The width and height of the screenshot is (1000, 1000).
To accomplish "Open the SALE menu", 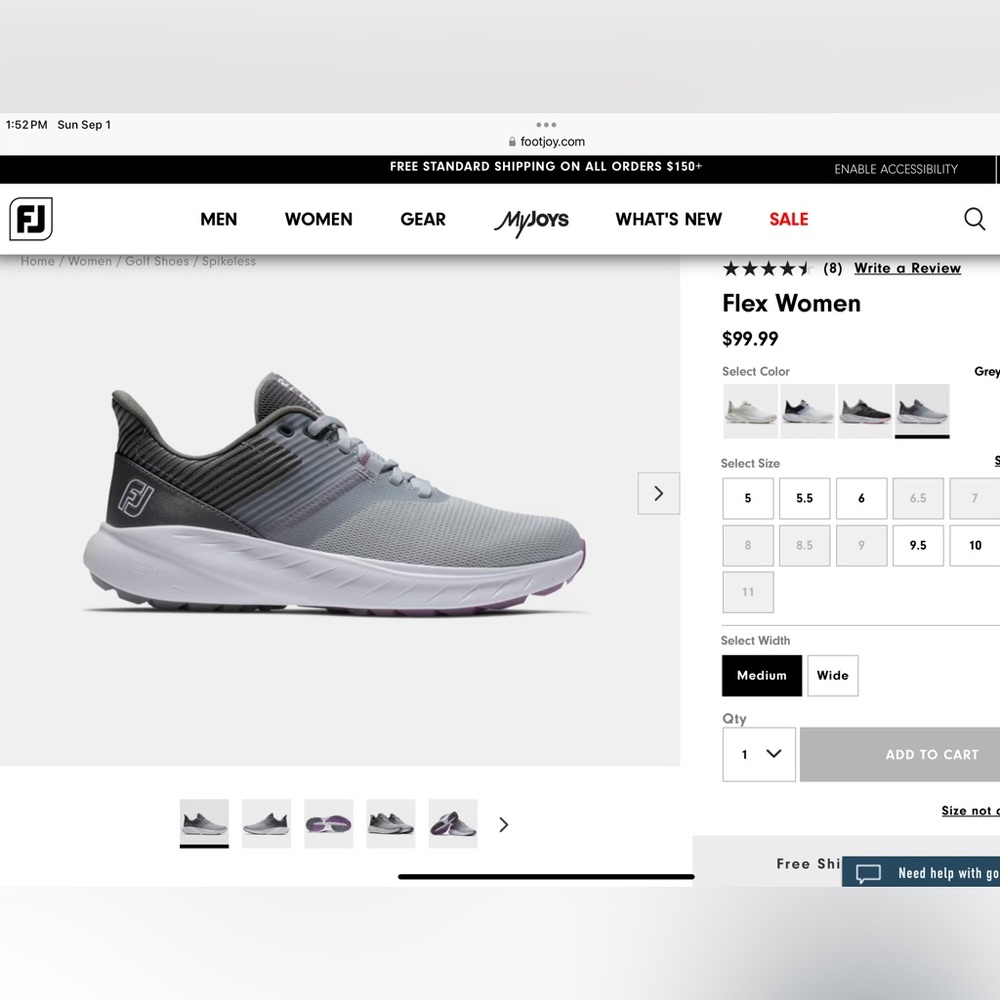I will (788, 219).
